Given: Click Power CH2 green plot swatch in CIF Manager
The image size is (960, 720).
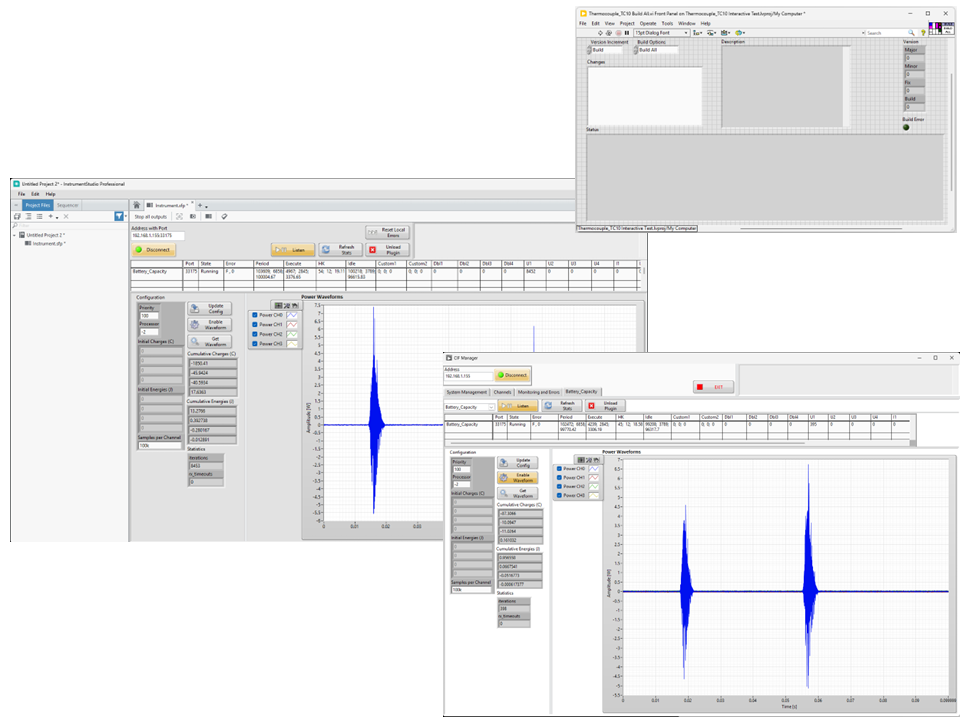Looking at the screenshot, I should (x=594, y=486).
